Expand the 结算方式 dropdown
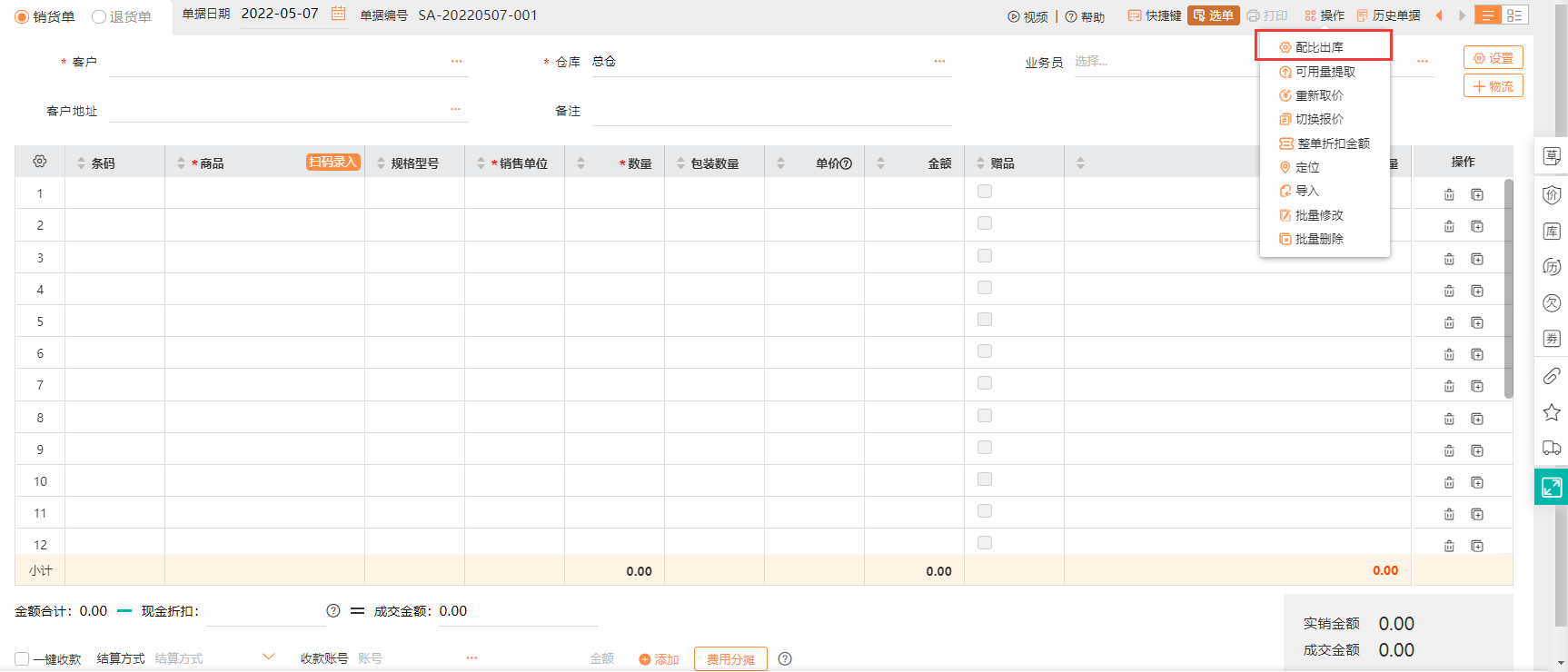This screenshot has height=672, width=1568. [268, 657]
